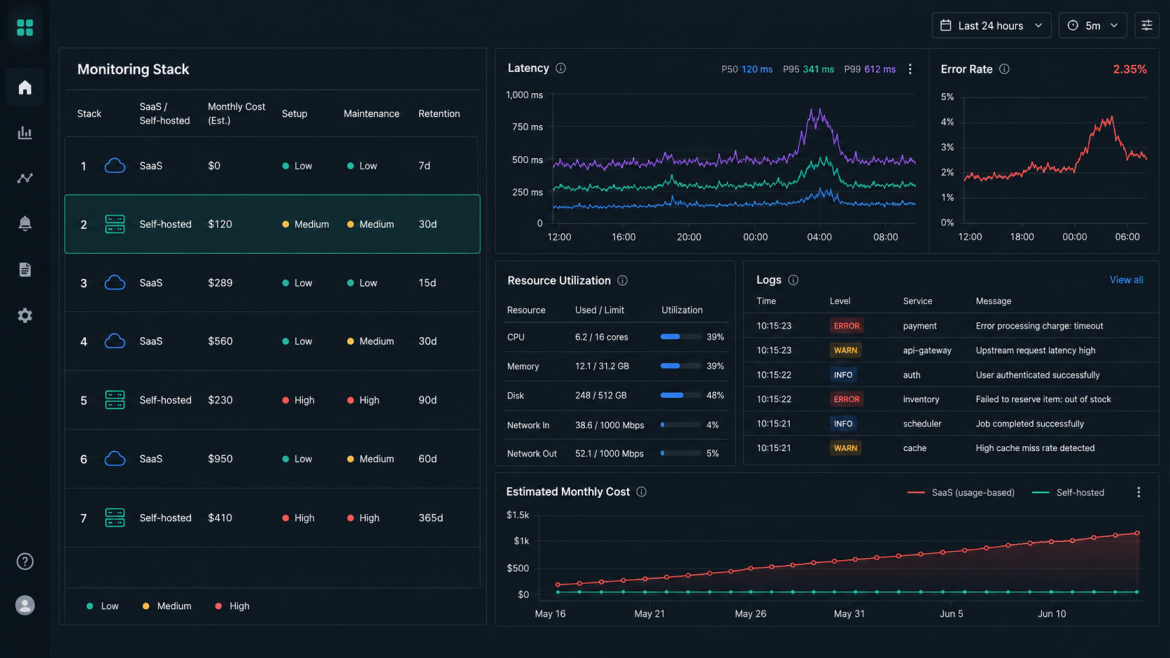Click cloud icon in stack row 3
Image resolution: width=1170 pixels, height=658 pixels.
114,283
